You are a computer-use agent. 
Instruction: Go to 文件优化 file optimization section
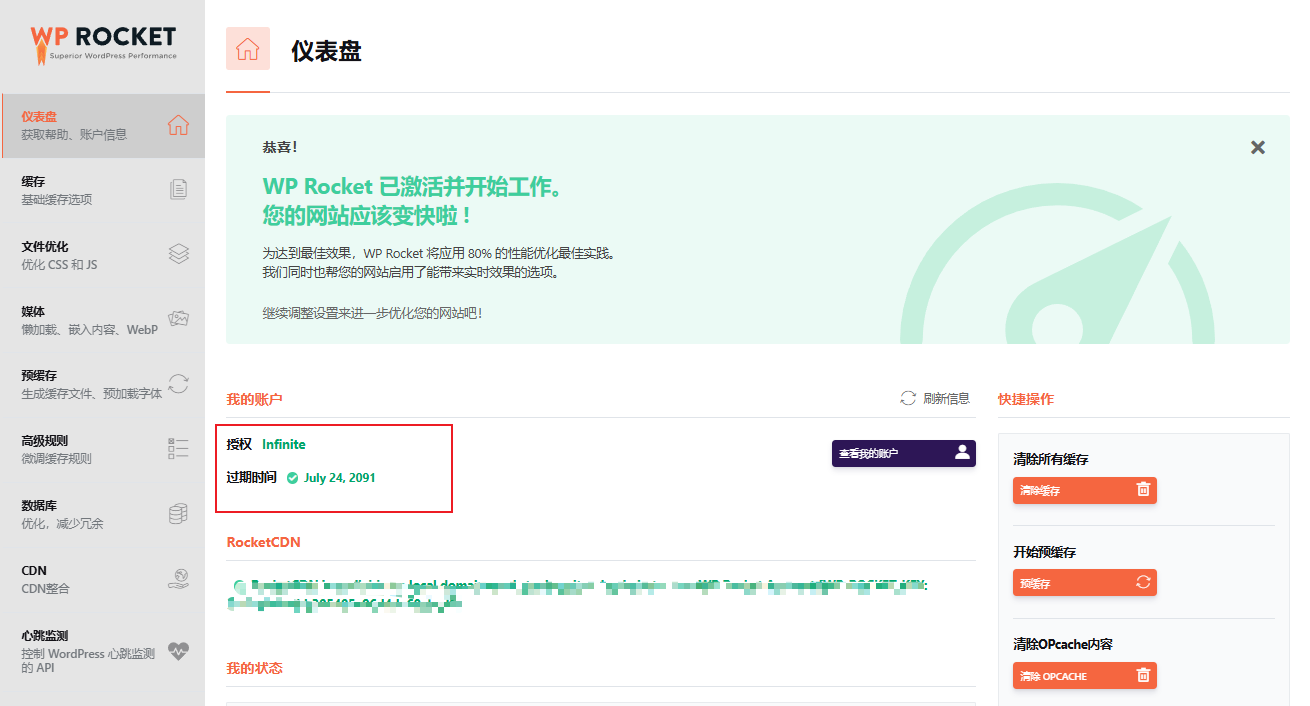(102, 255)
